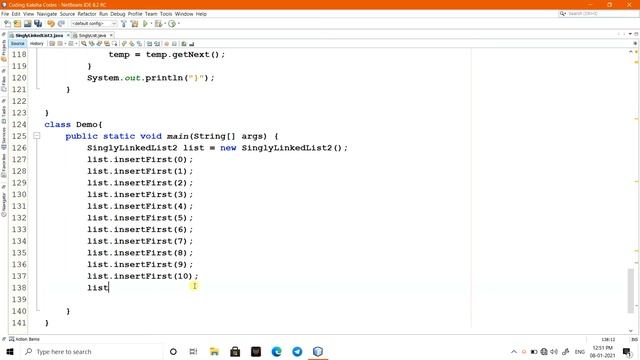Click the volume speaker tray icon

(554, 351)
